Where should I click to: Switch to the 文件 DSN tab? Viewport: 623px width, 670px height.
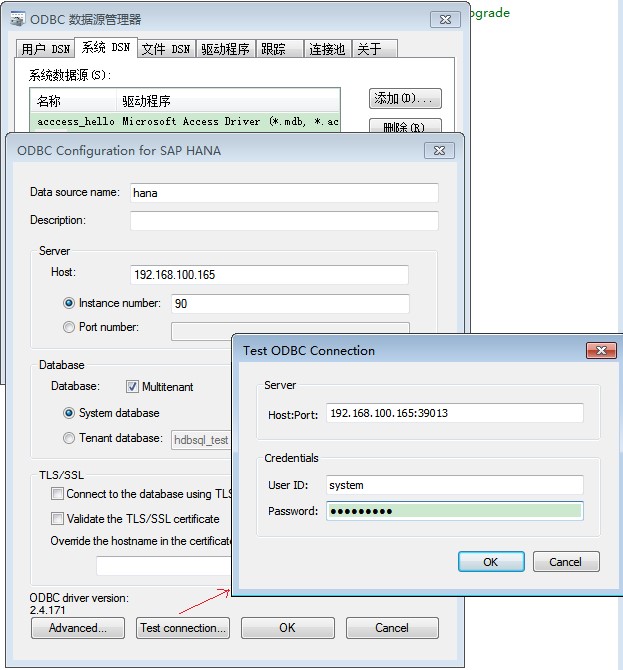[x=165, y=49]
